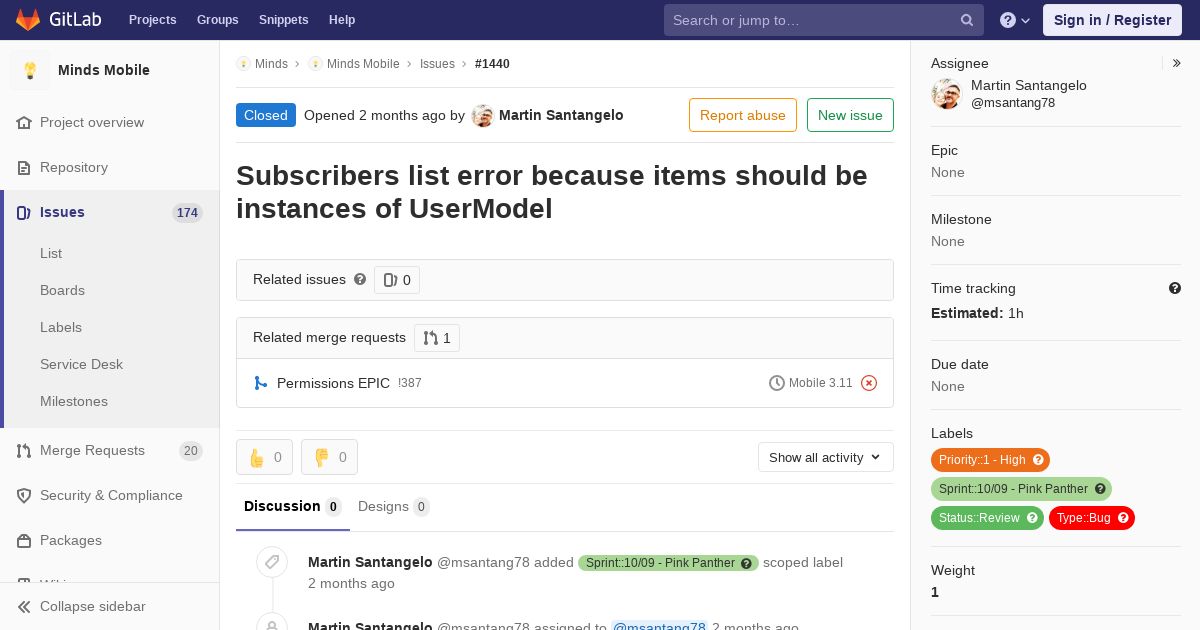
Task: Click the thumbs up reaction button
Action: 265,457
